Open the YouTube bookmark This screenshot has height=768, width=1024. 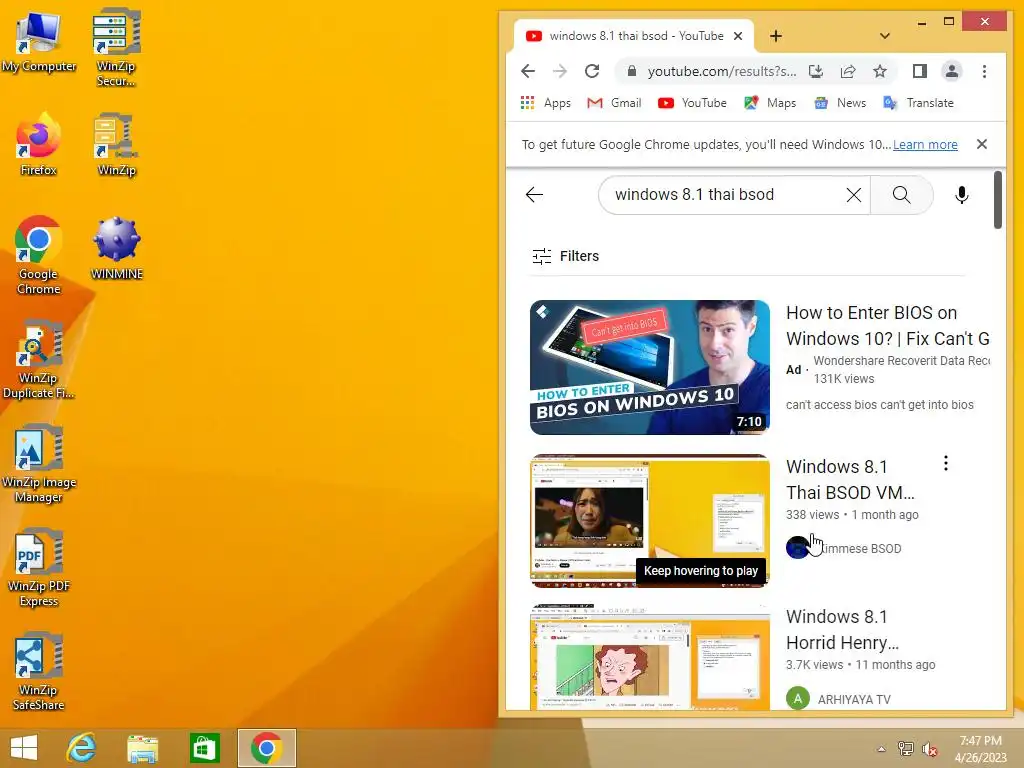coord(692,103)
